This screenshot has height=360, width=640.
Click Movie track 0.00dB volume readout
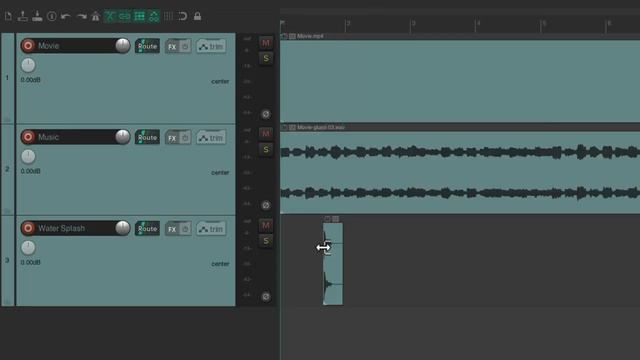(31, 80)
